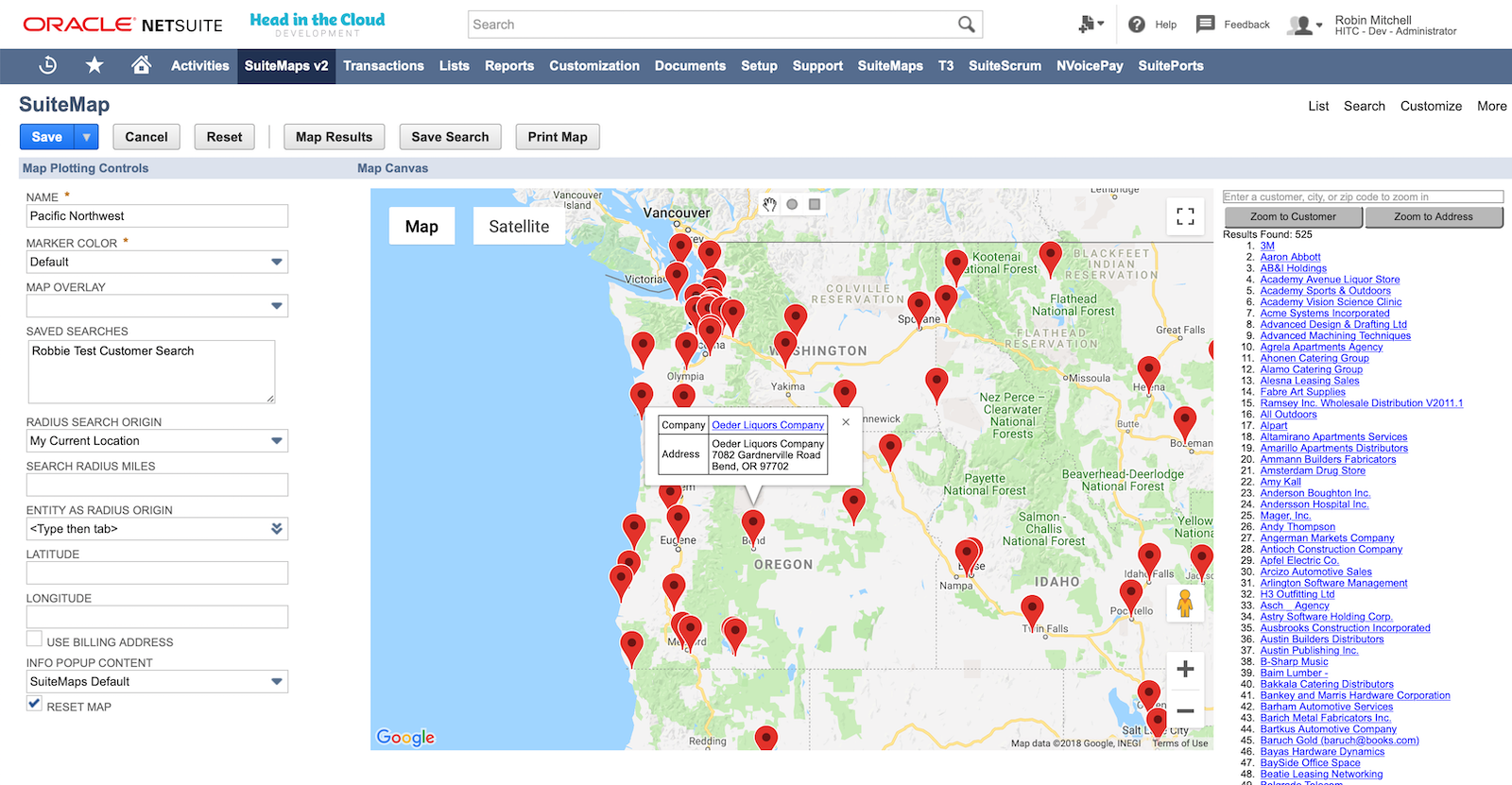
Task: Click the Map Results button
Action: click(x=335, y=137)
